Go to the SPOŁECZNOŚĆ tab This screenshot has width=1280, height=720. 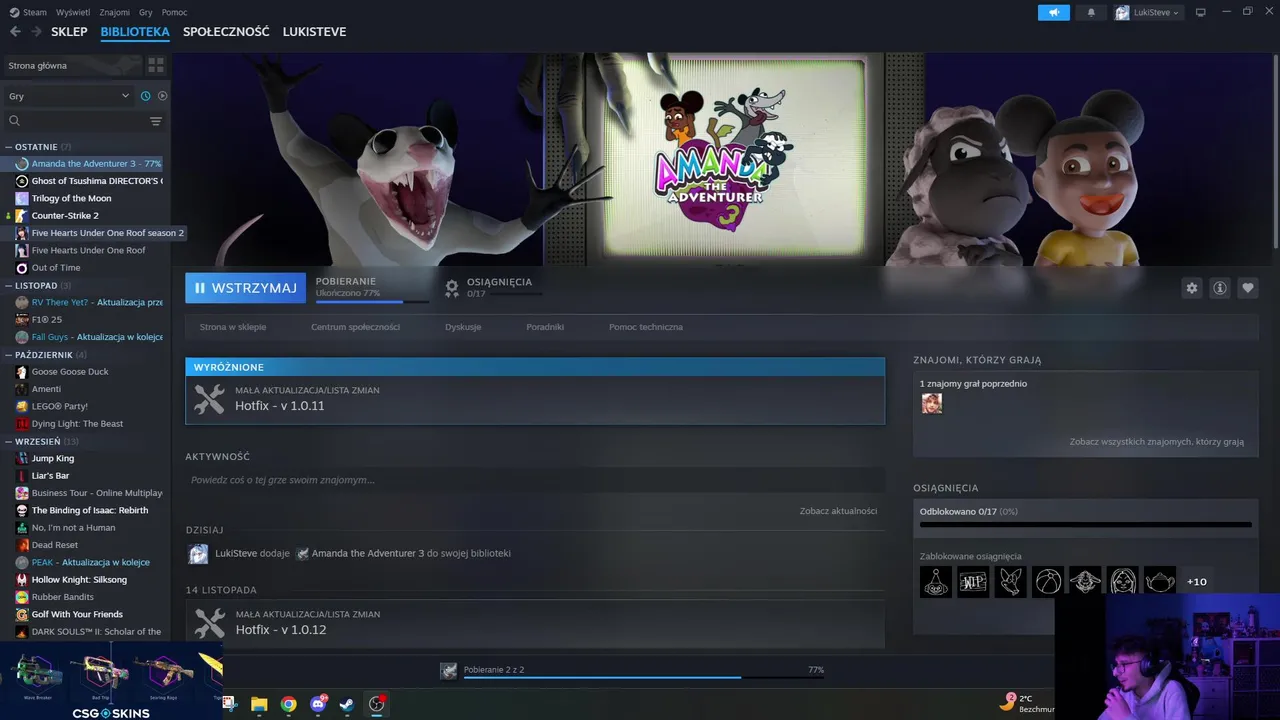click(226, 32)
